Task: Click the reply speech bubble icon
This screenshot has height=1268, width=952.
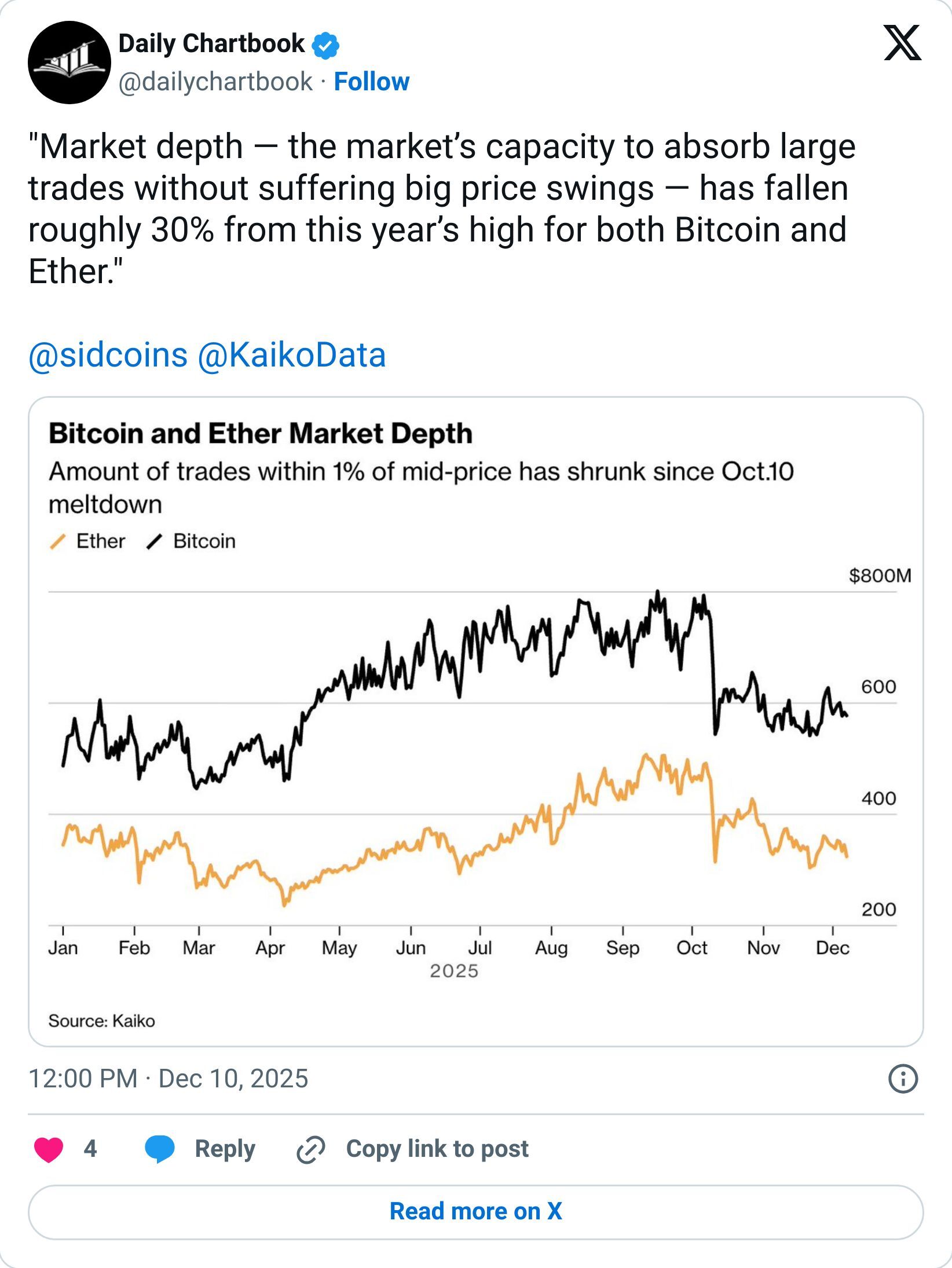Action: click(x=159, y=1149)
